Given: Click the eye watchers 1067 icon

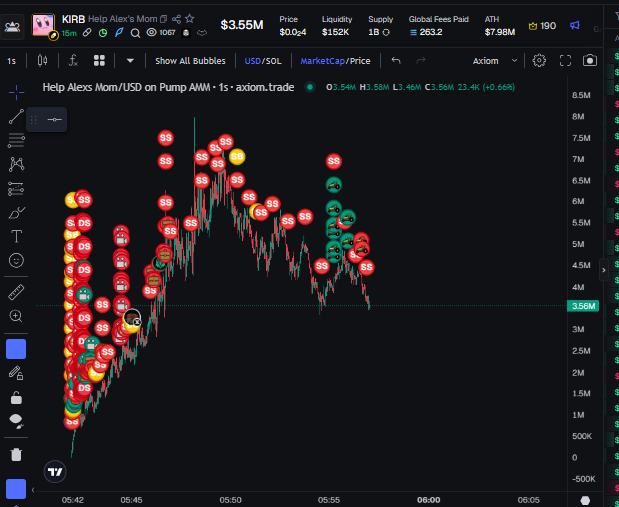Looking at the screenshot, I should [x=161, y=32].
